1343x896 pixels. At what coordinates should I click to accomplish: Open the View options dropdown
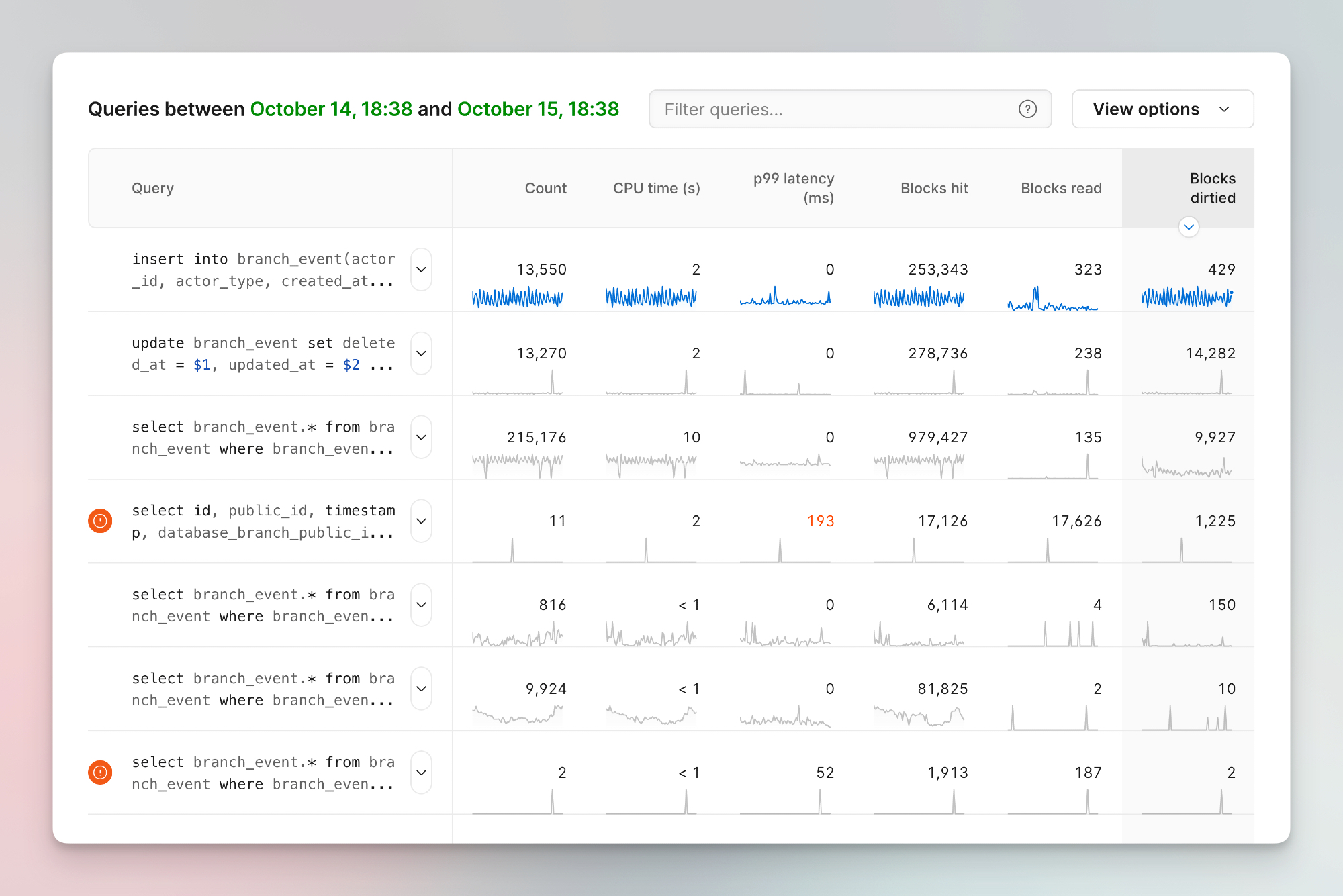click(1162, 109)
